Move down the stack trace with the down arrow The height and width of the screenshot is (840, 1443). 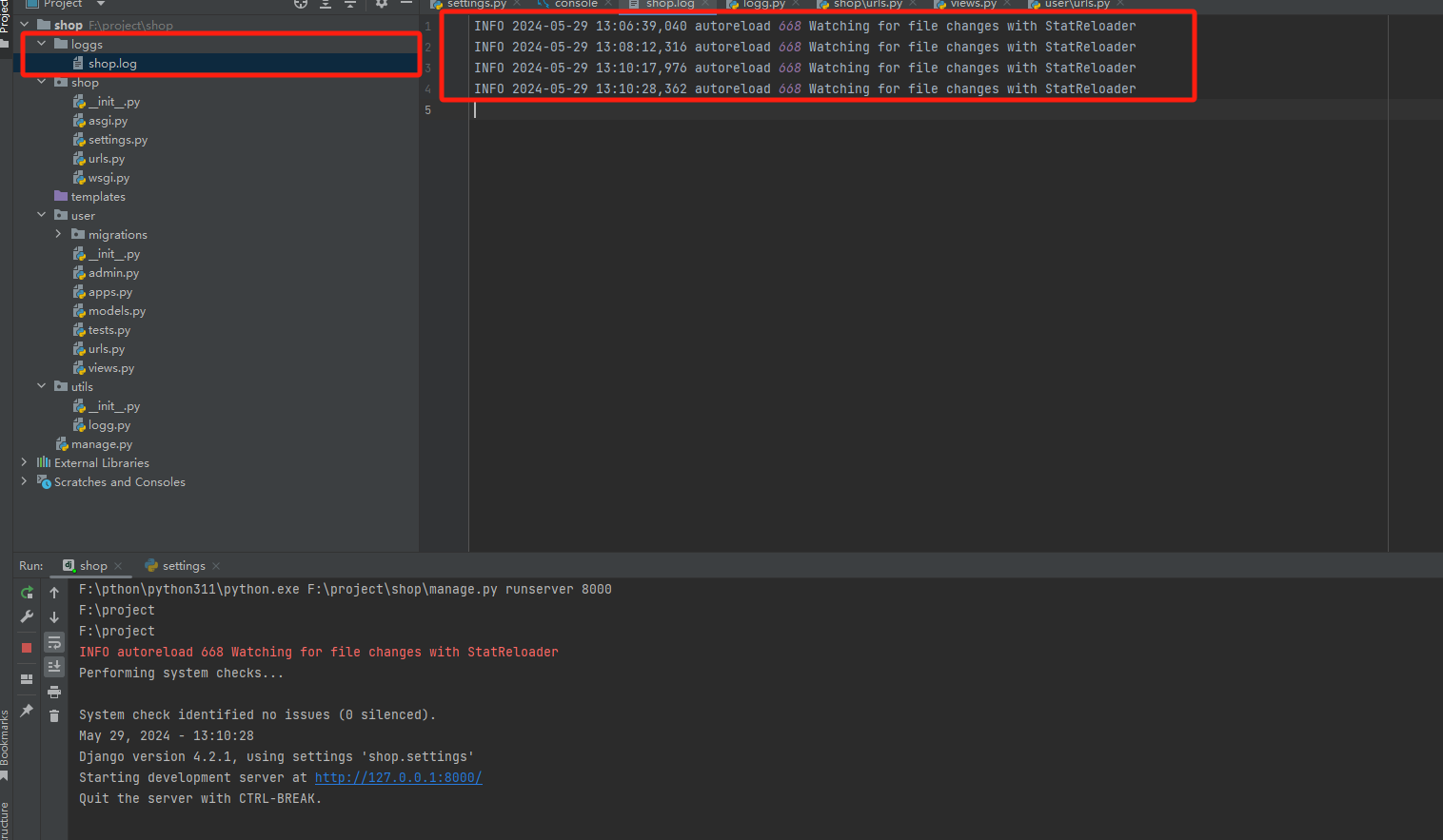pyautogui.click(x=54, y=617)
